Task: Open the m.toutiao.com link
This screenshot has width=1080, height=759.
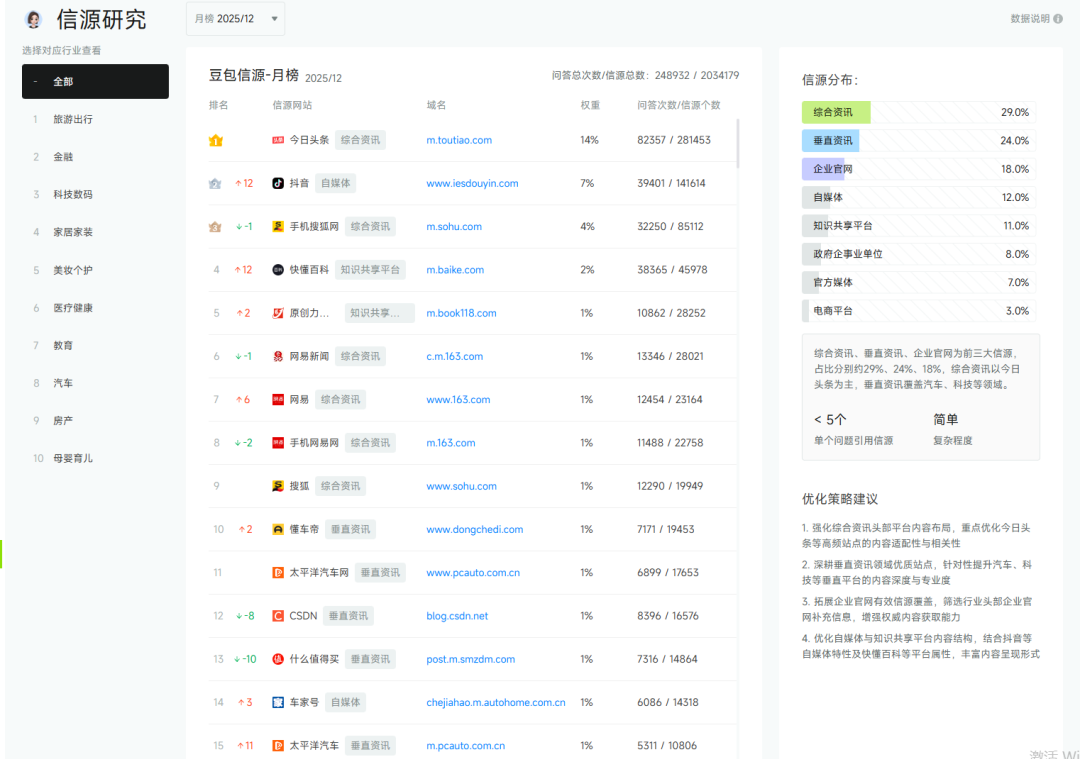Action: pos(459,140)
